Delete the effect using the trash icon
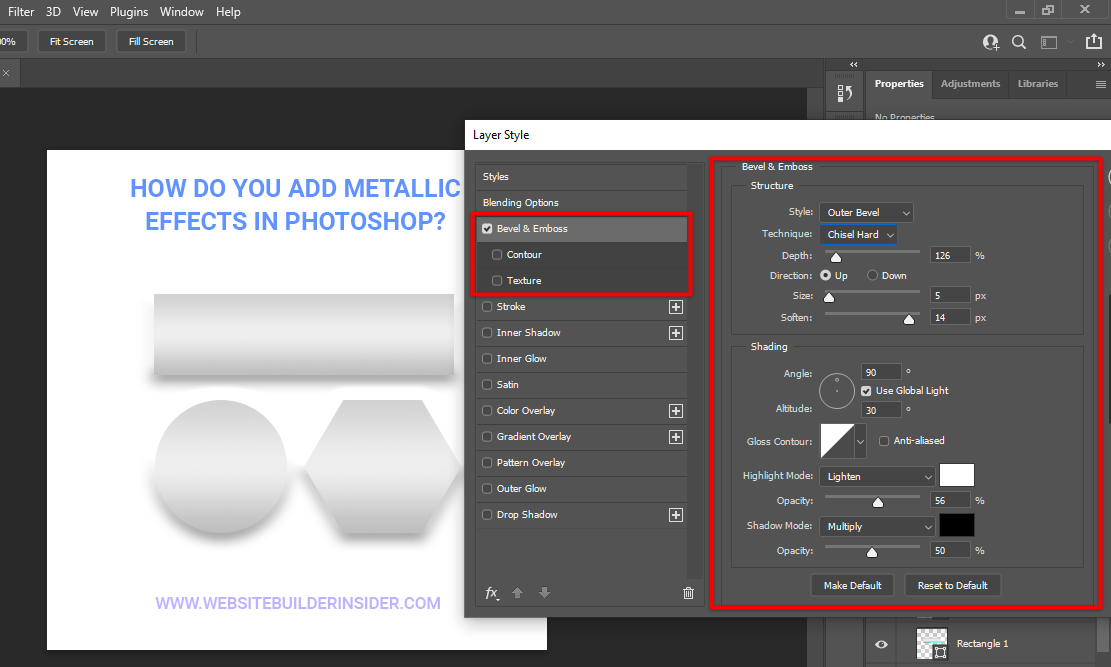Screen dimensions: 1111x667 688,592
